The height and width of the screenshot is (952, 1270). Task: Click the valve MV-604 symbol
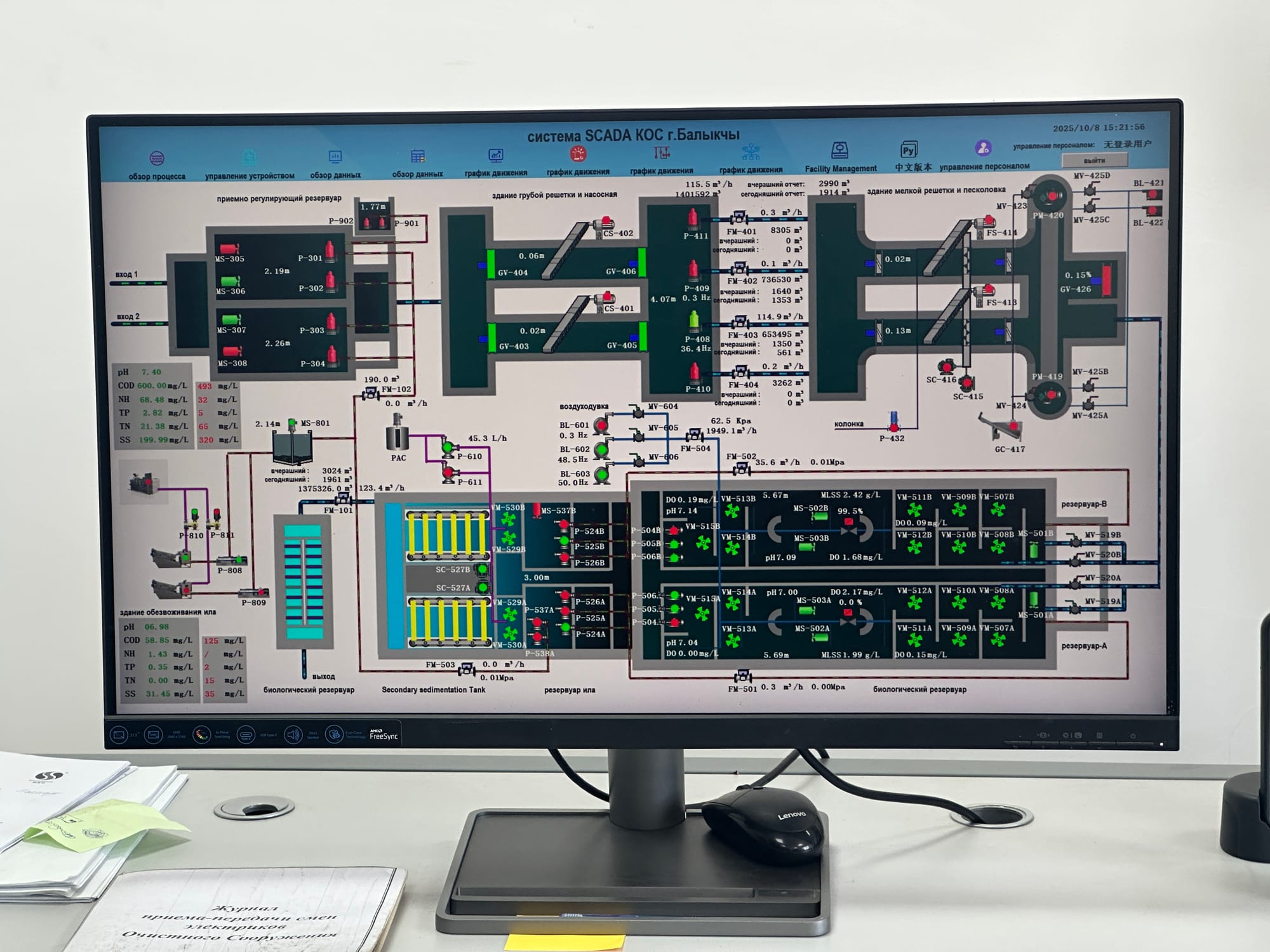tap(638, 413)
